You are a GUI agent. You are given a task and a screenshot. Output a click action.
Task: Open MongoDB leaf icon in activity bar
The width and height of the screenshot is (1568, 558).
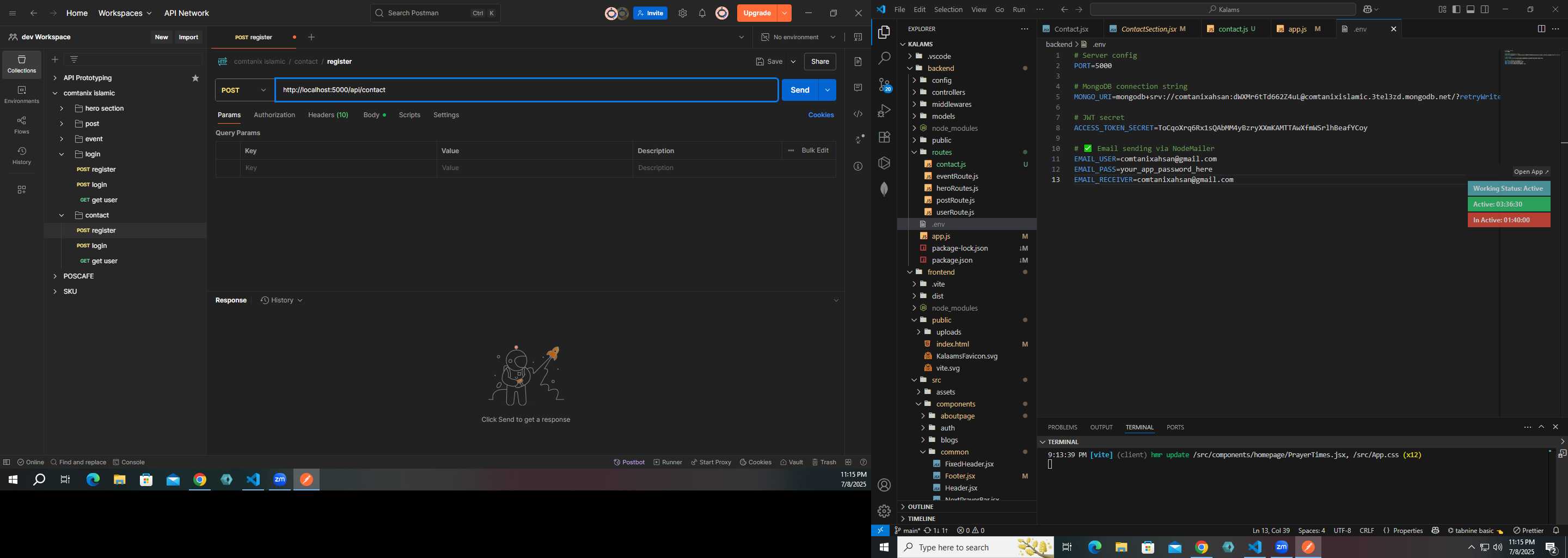click(x=884, y=190)
